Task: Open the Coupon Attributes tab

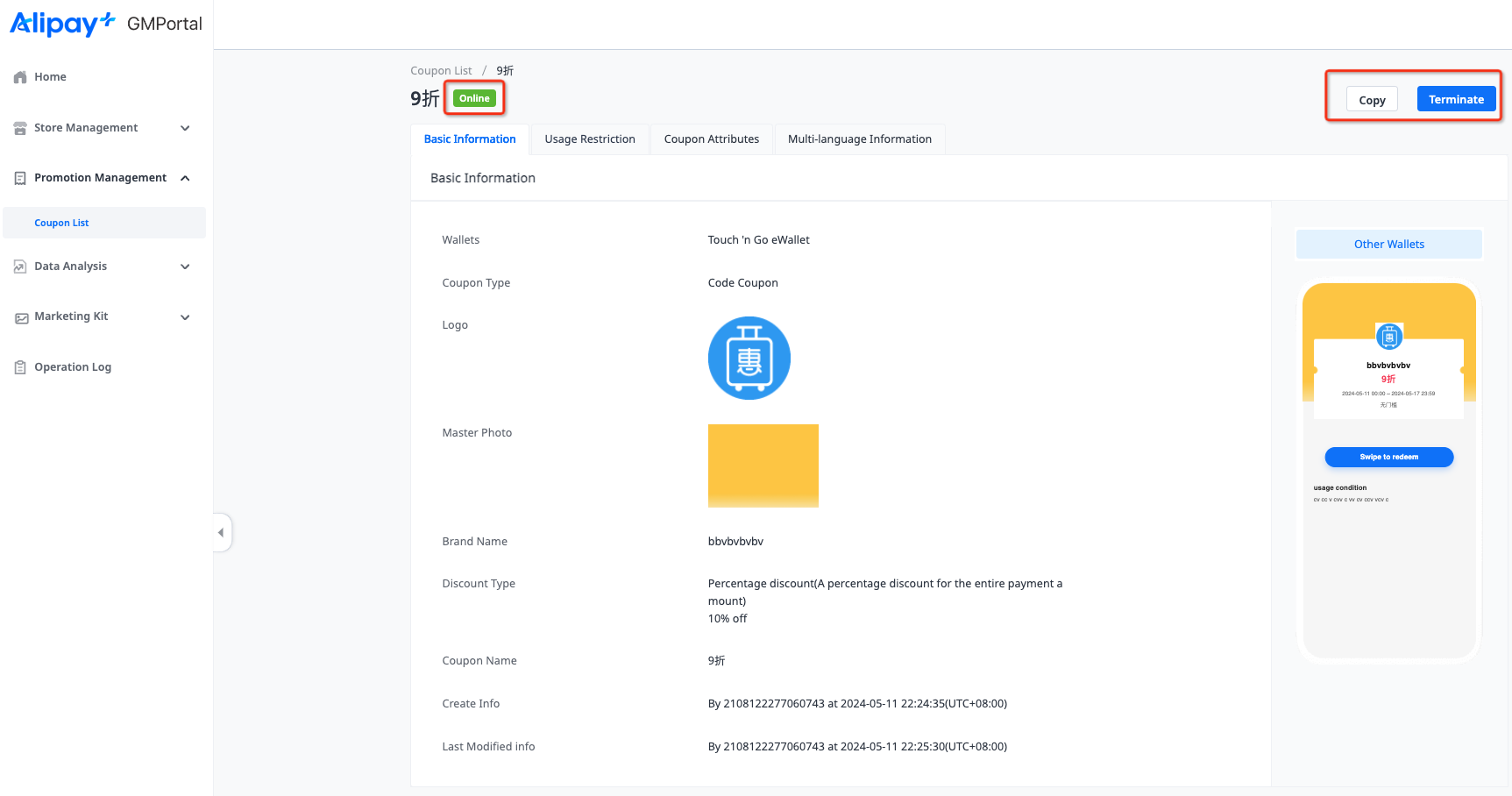Action: click(711, 139)
